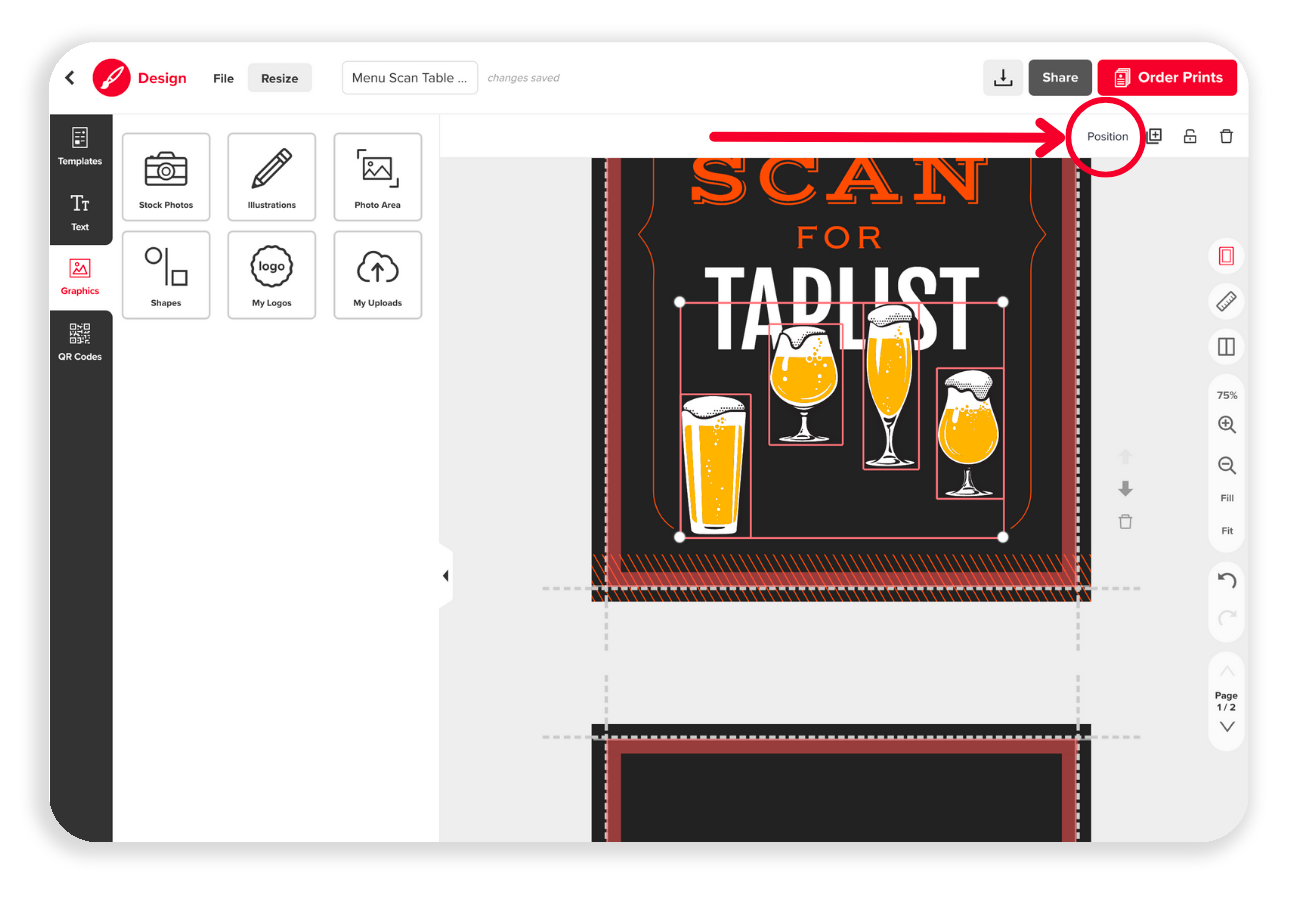
Task: Select the FOR text on canvas
Action: point(840,238)
